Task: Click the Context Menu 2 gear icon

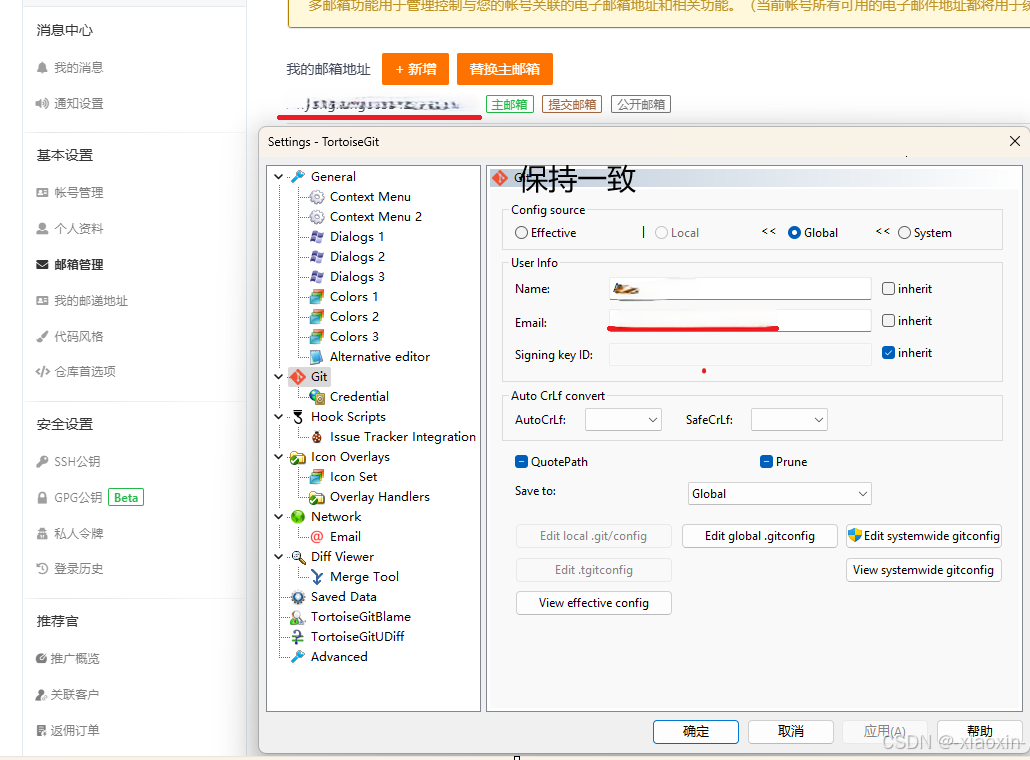Action: tap(317, 217)
